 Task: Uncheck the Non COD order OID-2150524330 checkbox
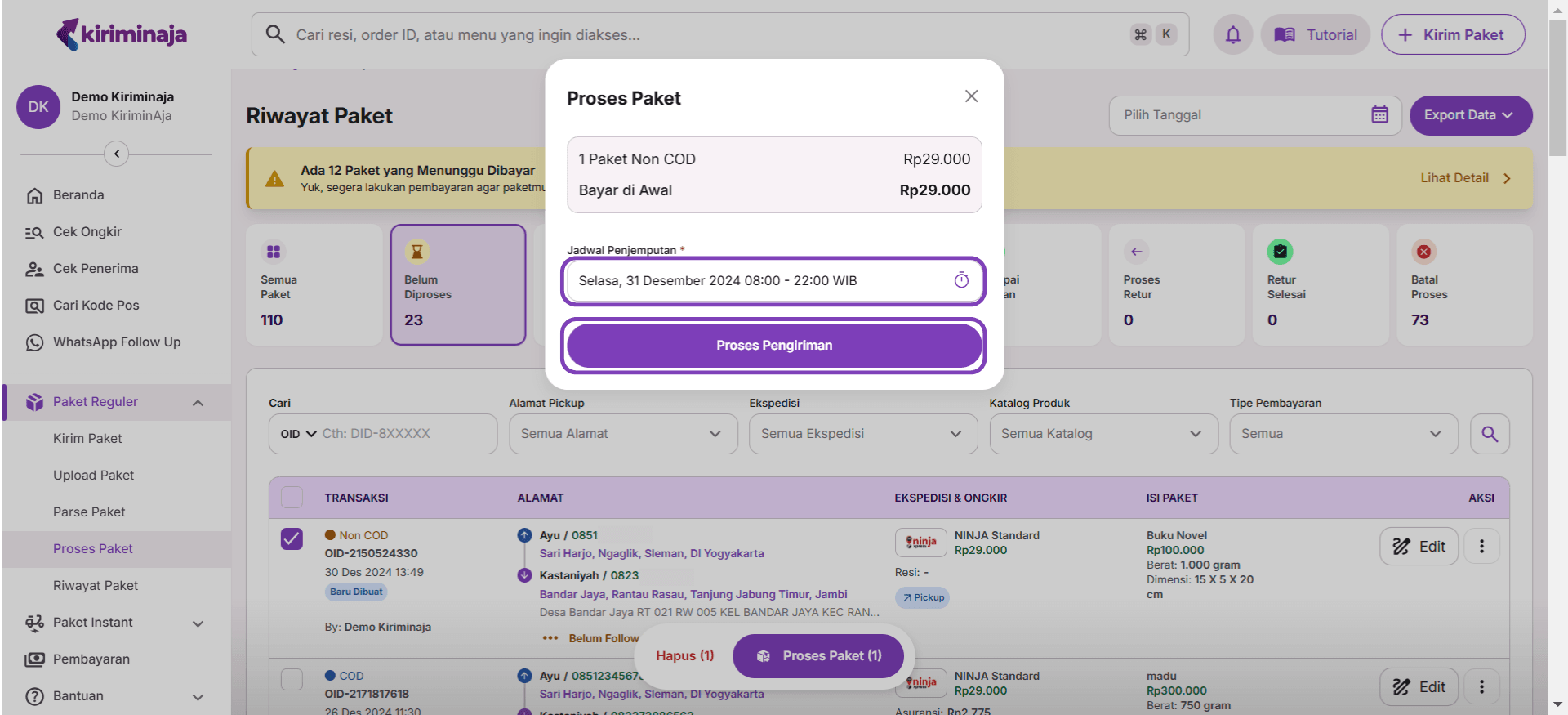coord(292,539)
